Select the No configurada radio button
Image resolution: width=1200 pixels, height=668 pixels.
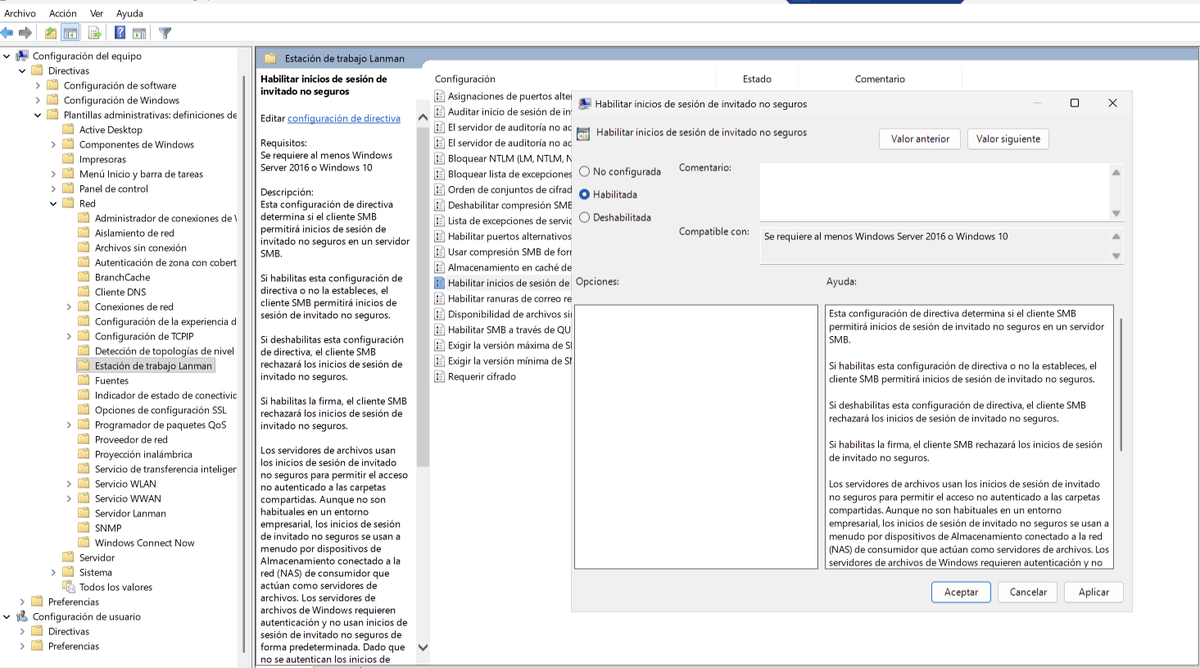tap(584, 172)
